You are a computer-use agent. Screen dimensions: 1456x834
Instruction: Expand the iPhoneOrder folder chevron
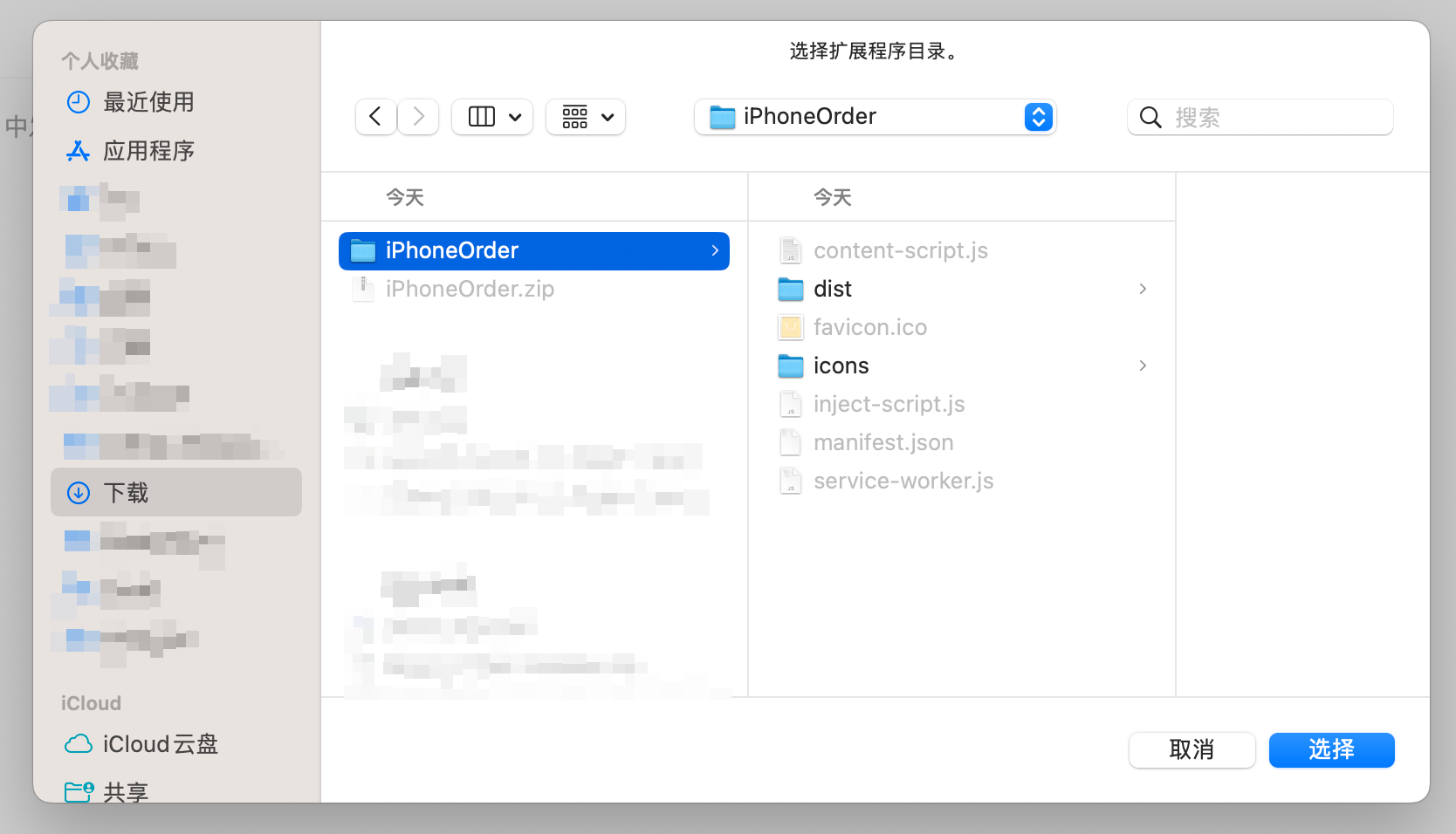[x=715, y=251]
